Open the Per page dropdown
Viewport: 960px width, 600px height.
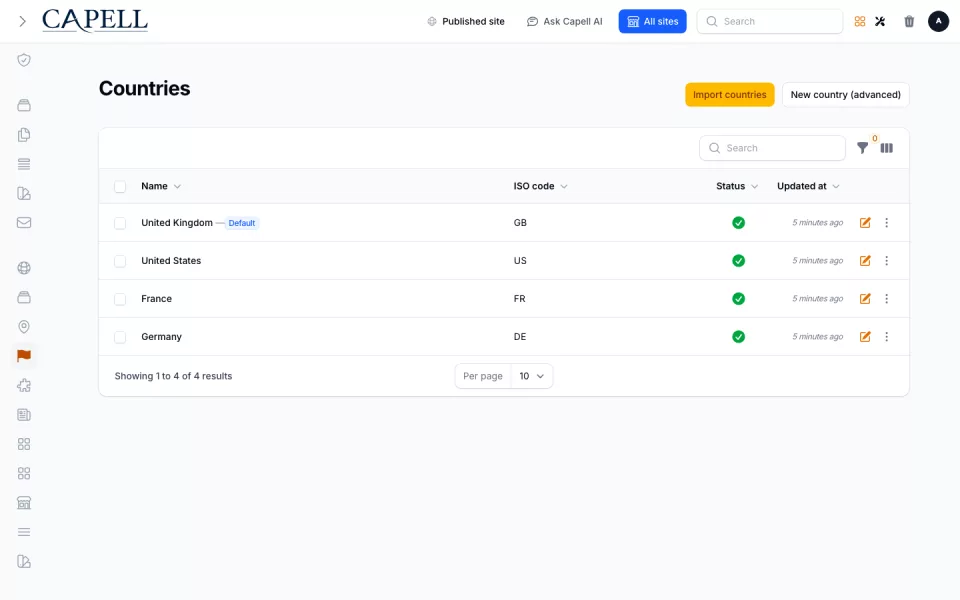(531, 376)
